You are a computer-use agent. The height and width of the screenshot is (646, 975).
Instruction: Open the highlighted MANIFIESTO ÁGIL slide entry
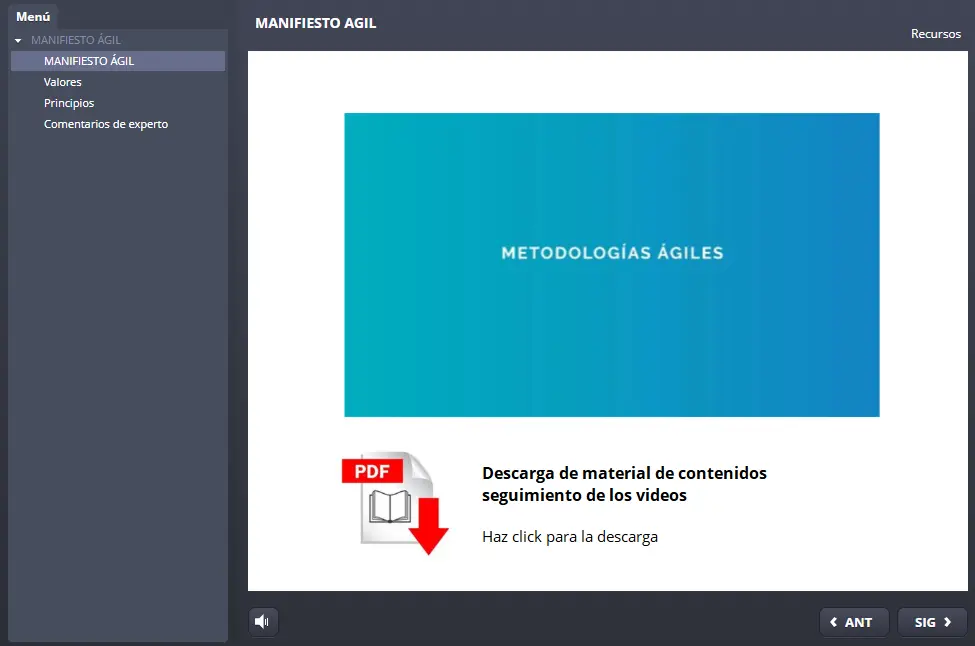click(89, 61)
